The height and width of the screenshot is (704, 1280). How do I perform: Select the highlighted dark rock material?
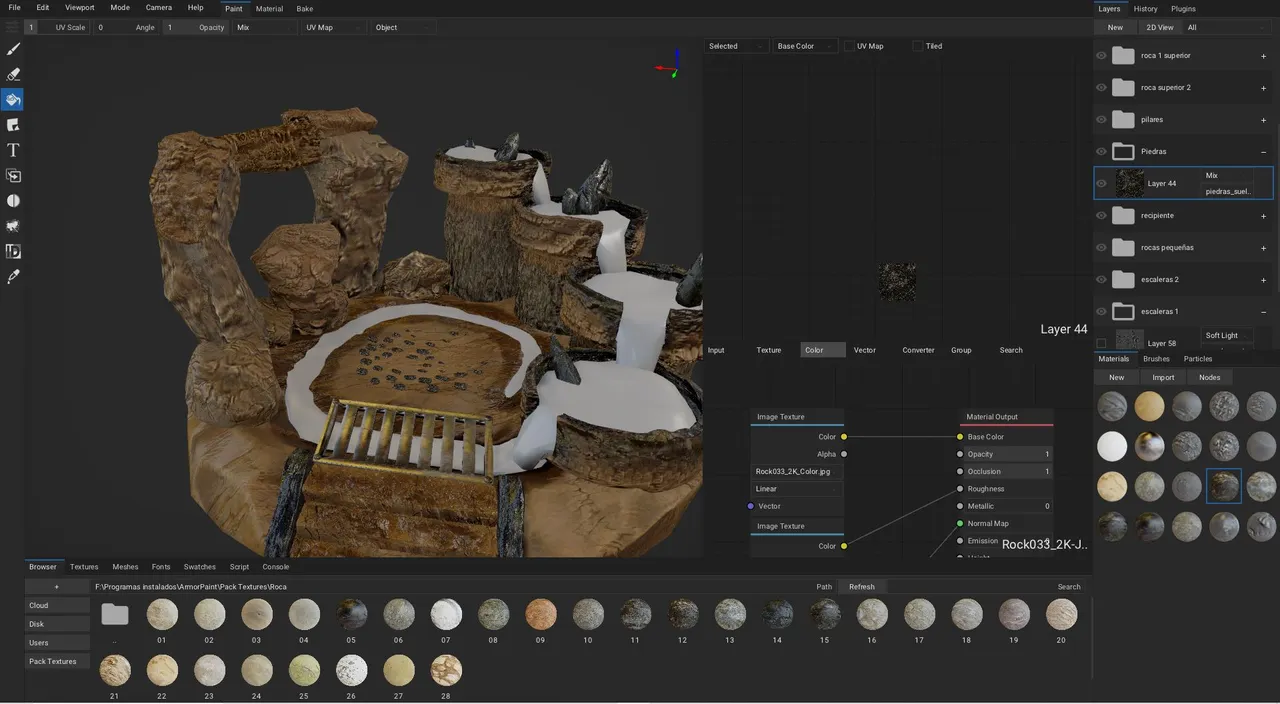[x=1224, y=486]
